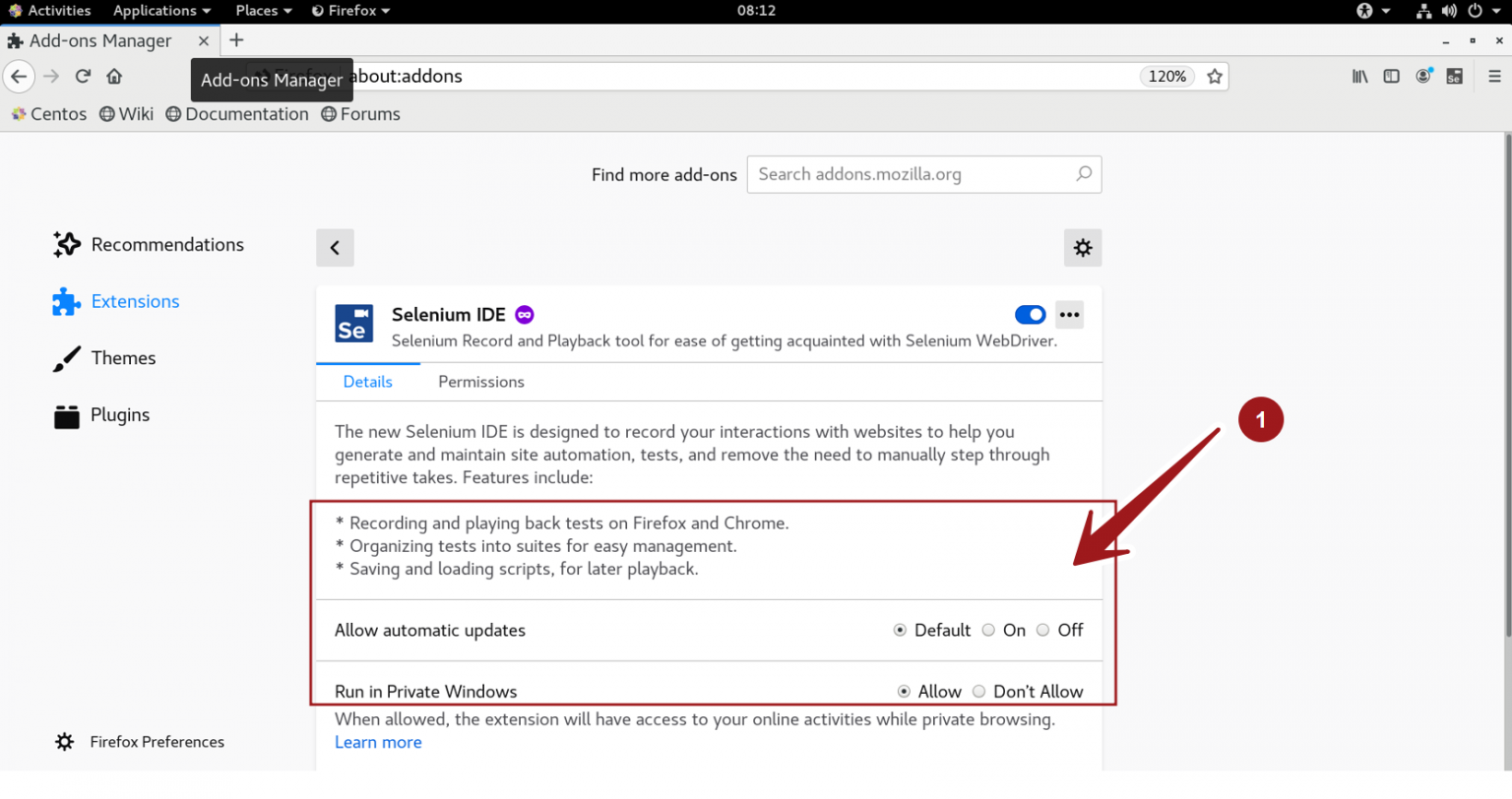The height and width of the screenshot is (799, 1512).
Task: Select Themes in the add-ons sidebar
Action: coord(123,358)
